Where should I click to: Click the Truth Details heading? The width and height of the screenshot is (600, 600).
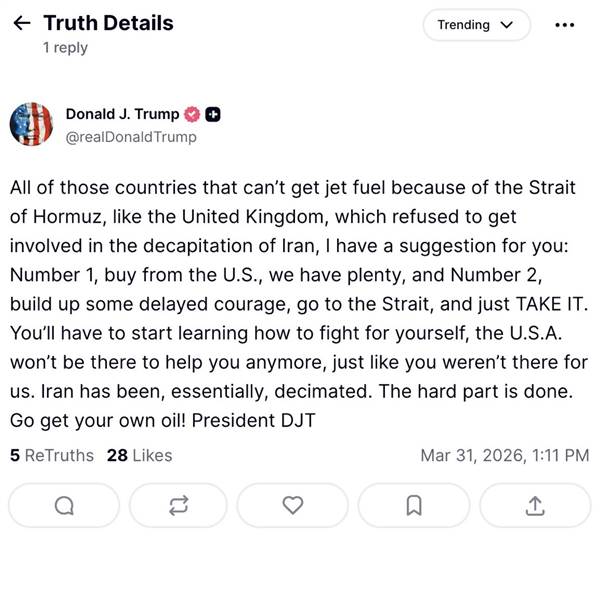pos(108,23)
